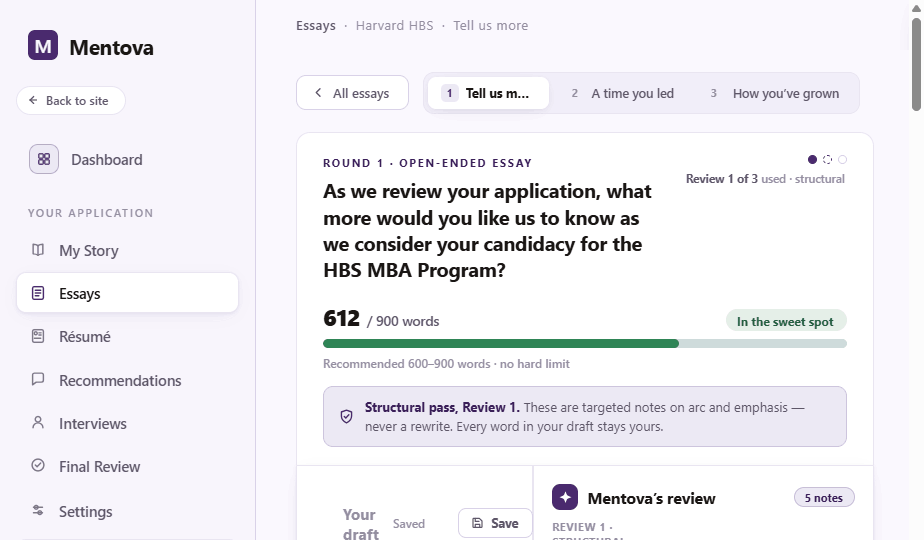
Task: Click the 'In the sweet spot' badge
Action: tap(786, 321)
